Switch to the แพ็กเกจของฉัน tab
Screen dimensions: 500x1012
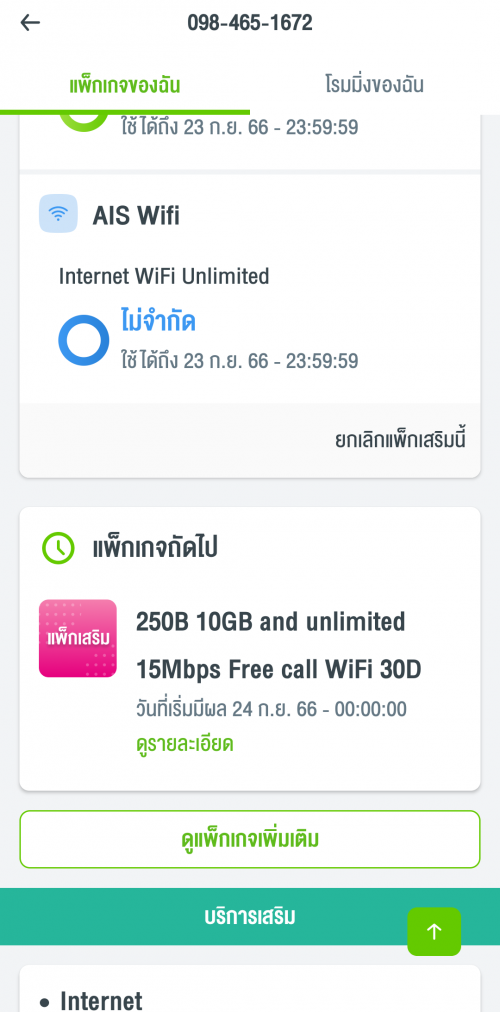click(x=125, y=85)
